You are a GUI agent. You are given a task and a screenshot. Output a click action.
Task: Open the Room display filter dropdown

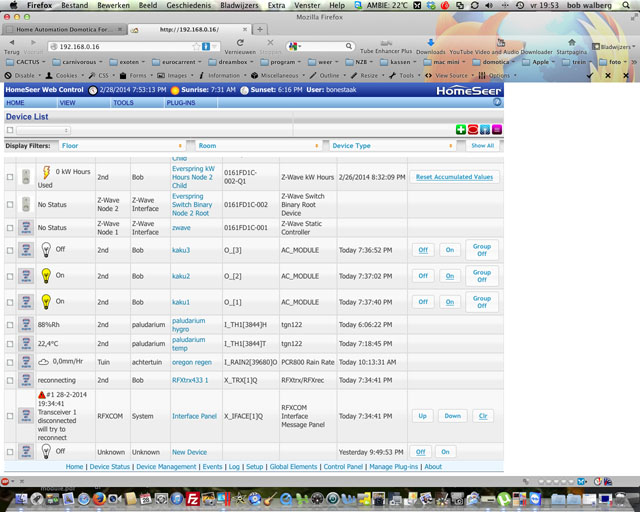pos(258,146)
